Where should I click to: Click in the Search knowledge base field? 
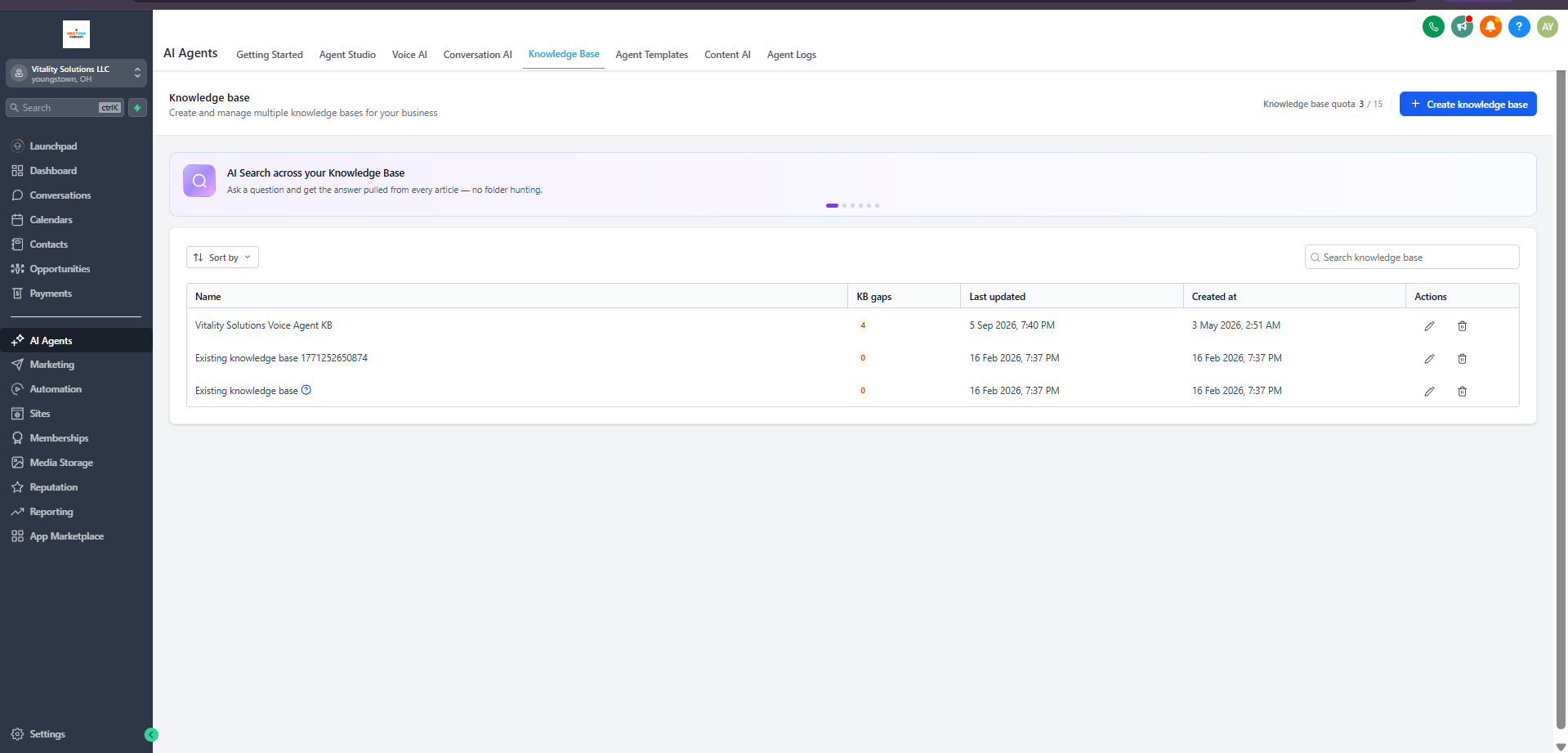1412,257
